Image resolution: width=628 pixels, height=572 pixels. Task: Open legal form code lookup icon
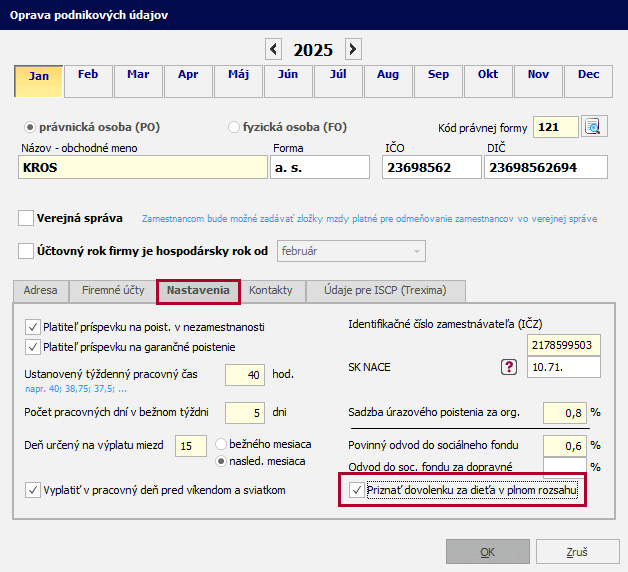coord(595,127)
